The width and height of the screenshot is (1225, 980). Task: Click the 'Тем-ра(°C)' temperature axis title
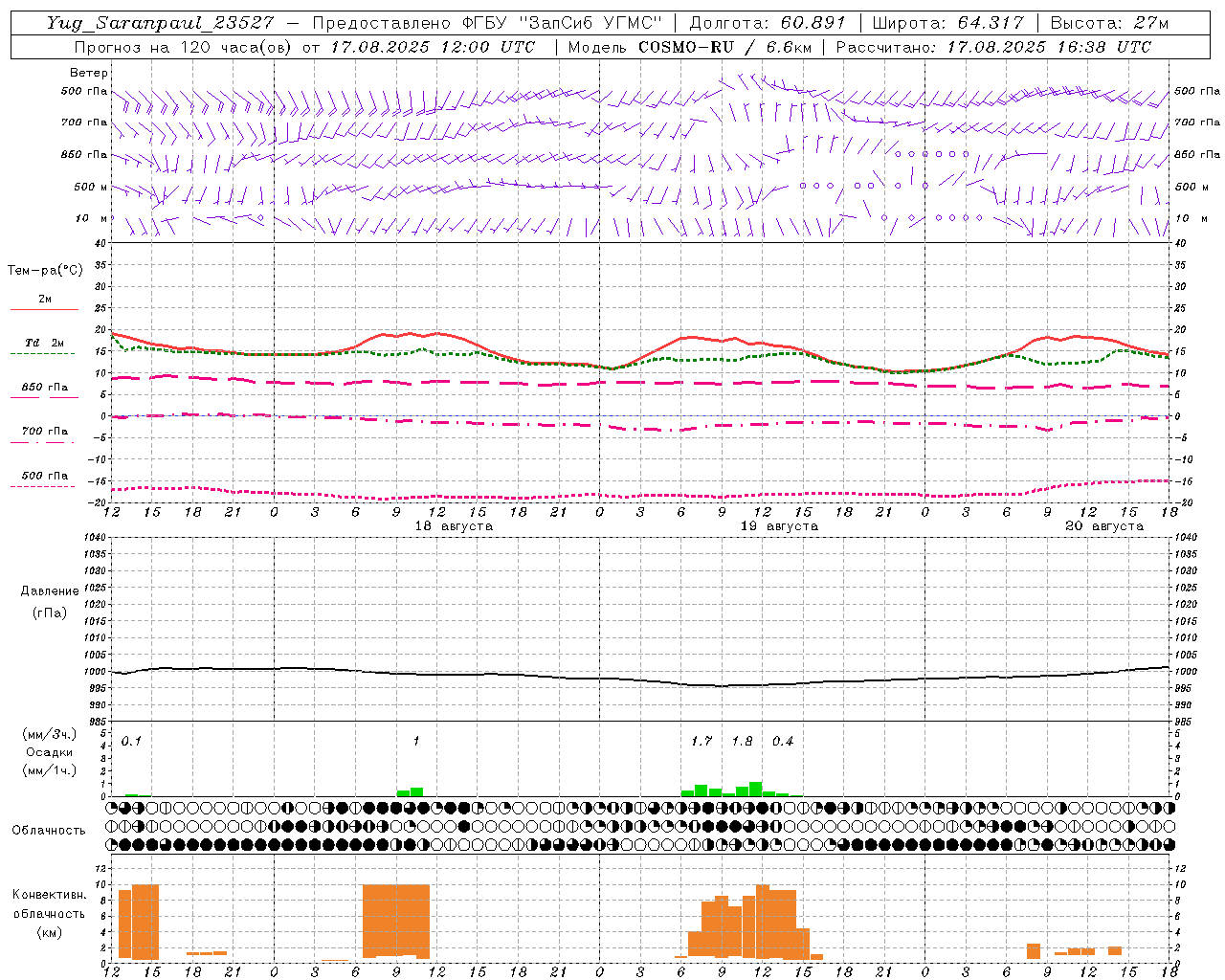(x=45, y=271)
